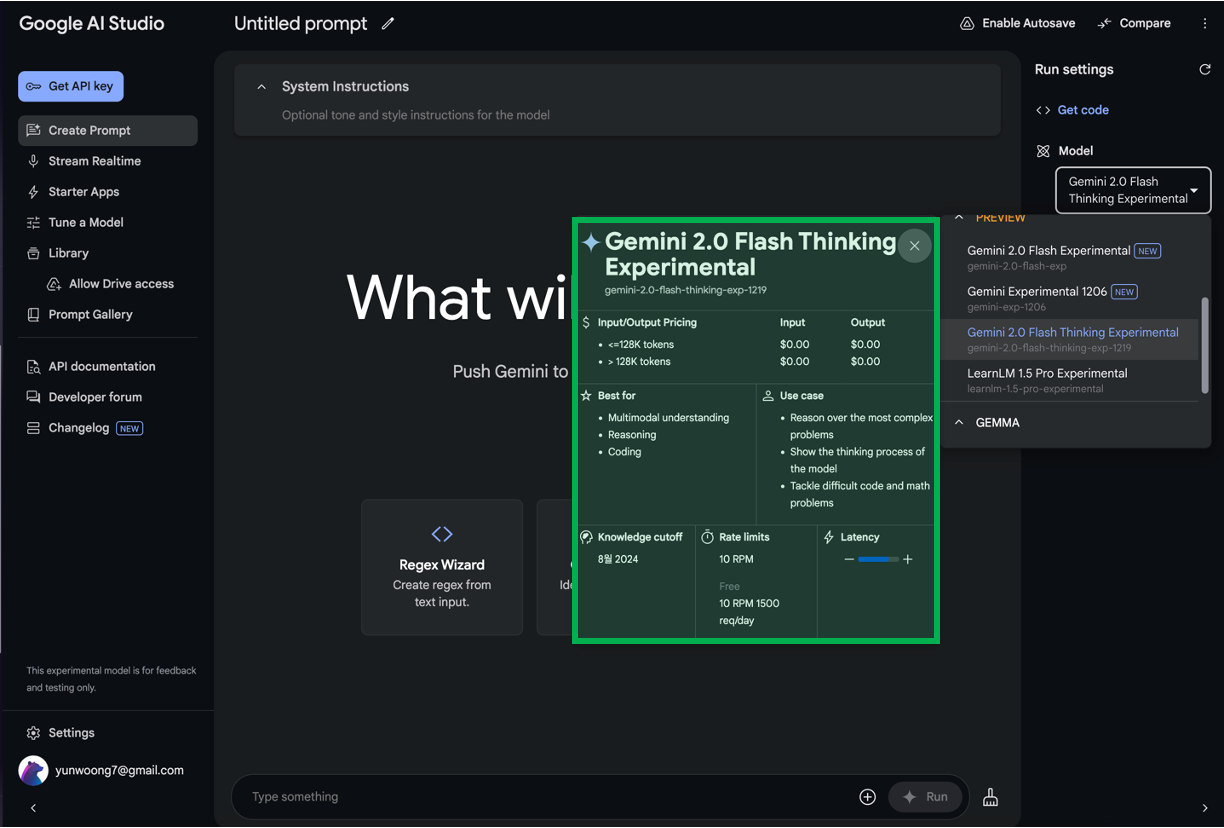
Task: Click the Library archive icon
Action: point(33,253)
